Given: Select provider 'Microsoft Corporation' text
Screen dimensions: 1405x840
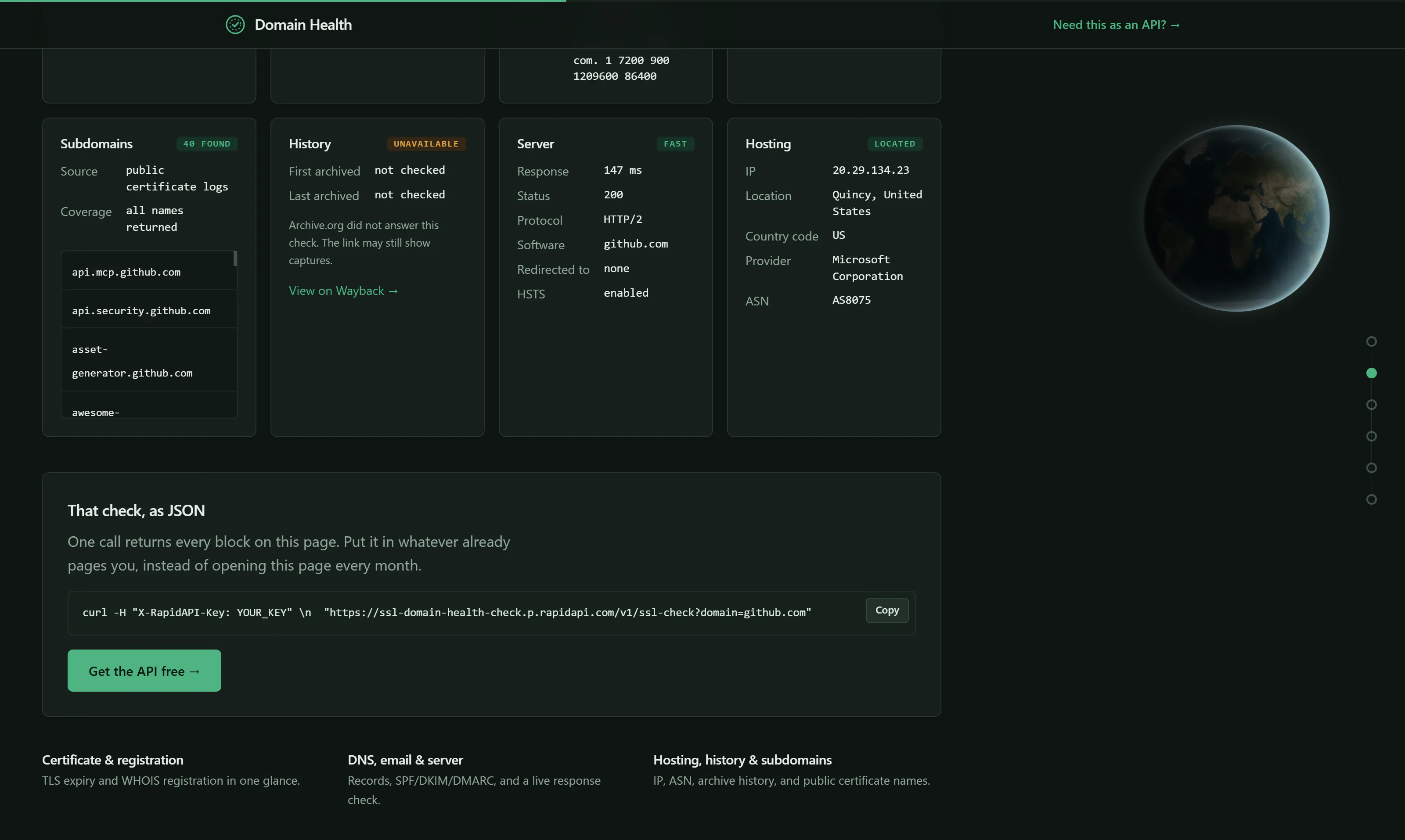Looking at the screenshot, I should point(868,268).
